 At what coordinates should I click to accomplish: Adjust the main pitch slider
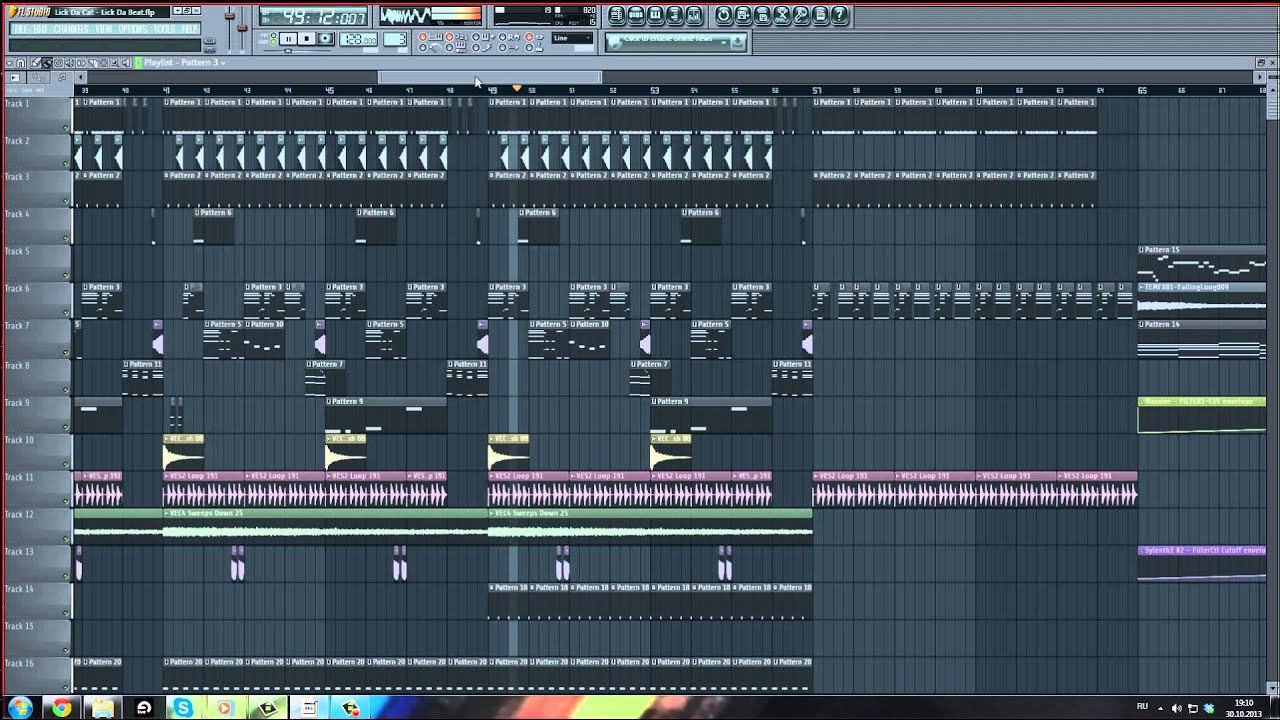(242, 27)
